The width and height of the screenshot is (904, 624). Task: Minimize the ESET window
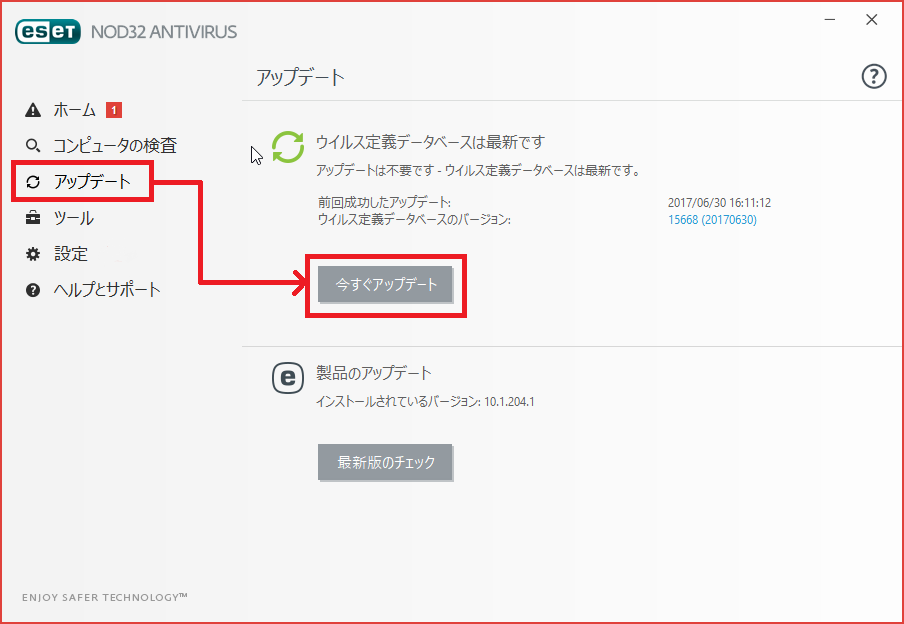830,20
